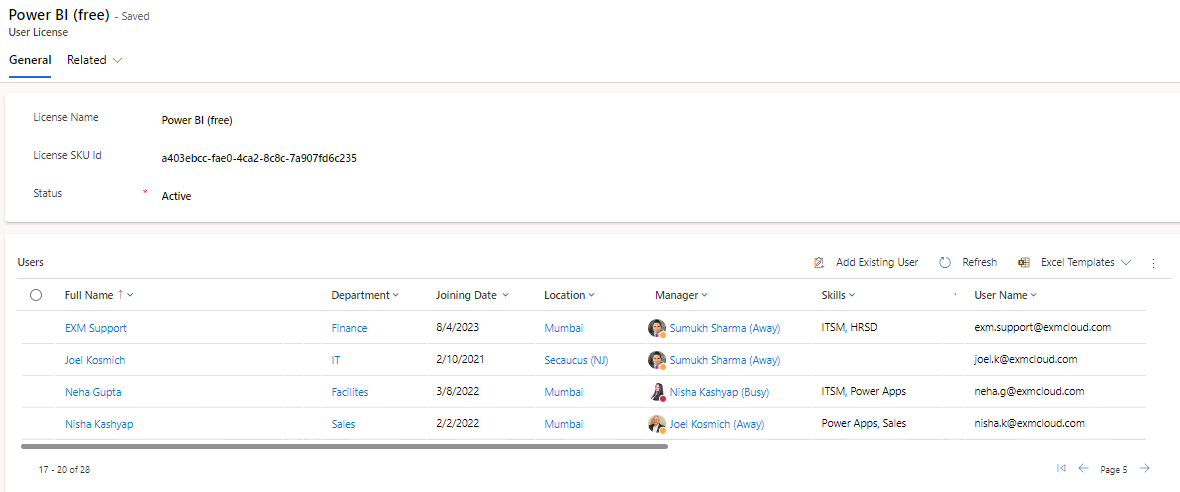
Task: Expand the Related tab dropdown
Action: 95,60
